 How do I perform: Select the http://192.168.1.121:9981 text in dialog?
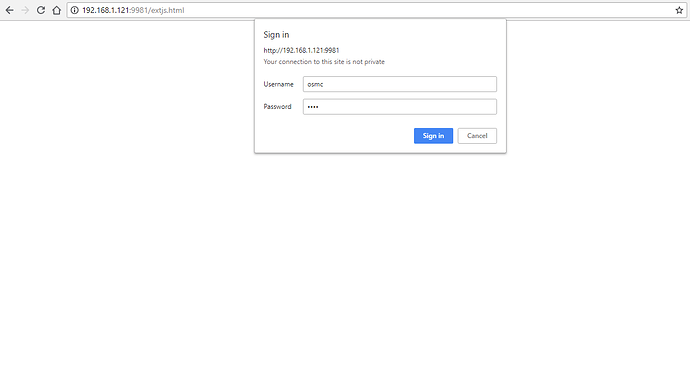click(x=301, y=51)
